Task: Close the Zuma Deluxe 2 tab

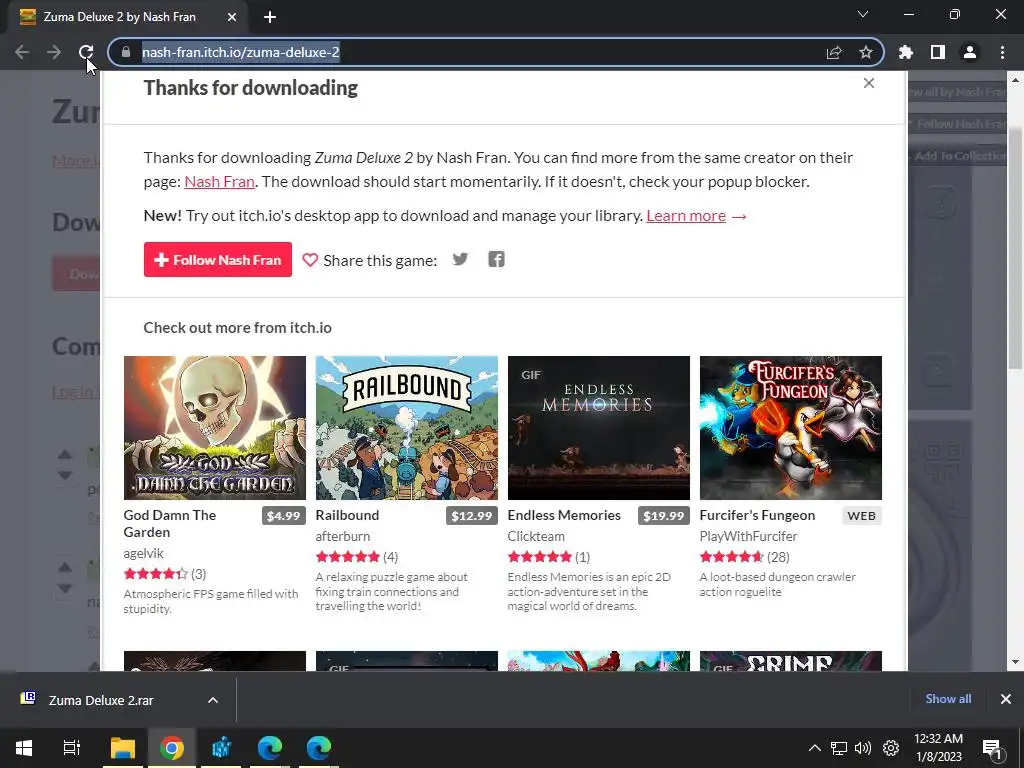Action: click(232, 17)
